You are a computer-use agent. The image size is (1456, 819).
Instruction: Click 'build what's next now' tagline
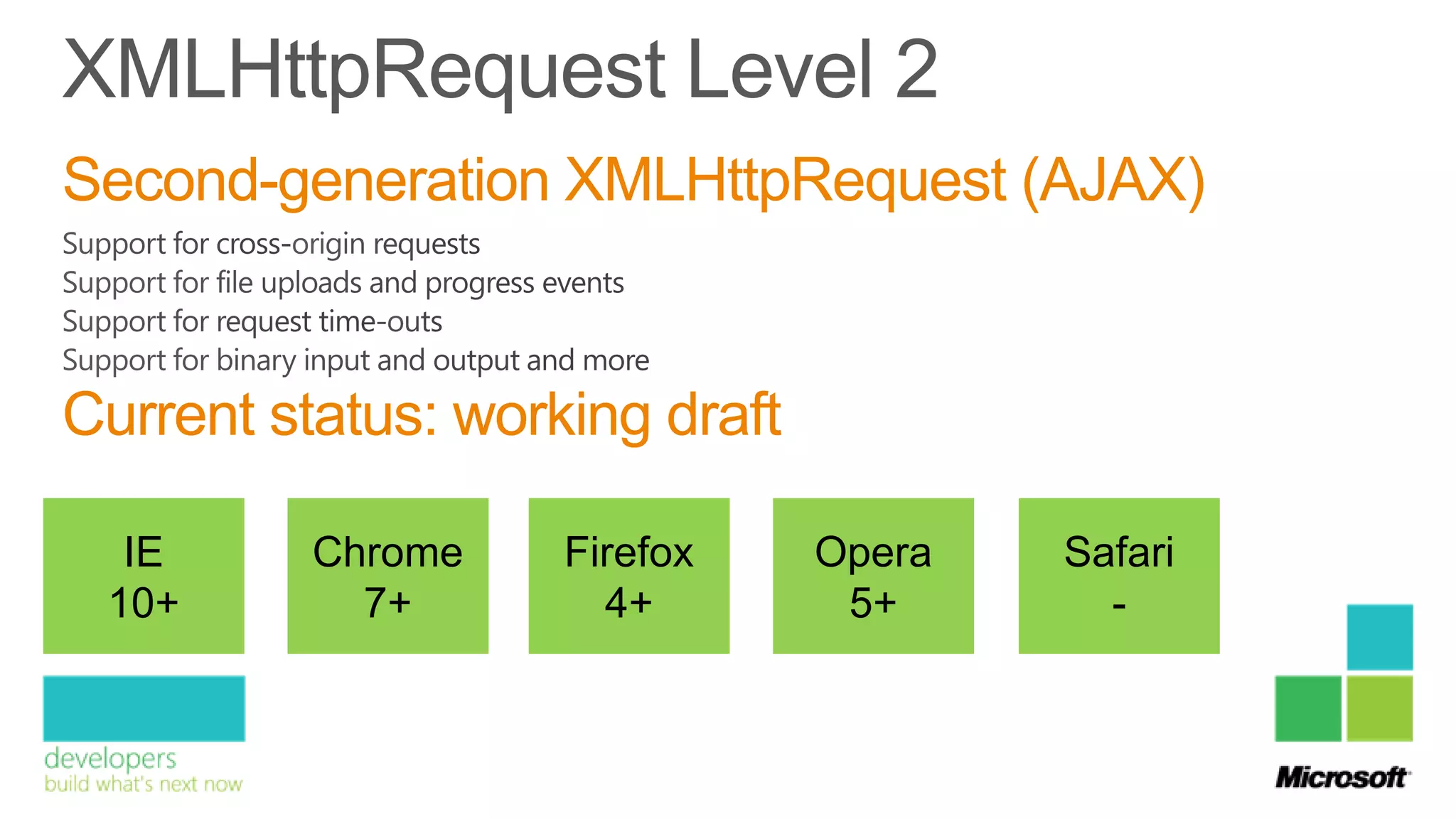(143, 784)
